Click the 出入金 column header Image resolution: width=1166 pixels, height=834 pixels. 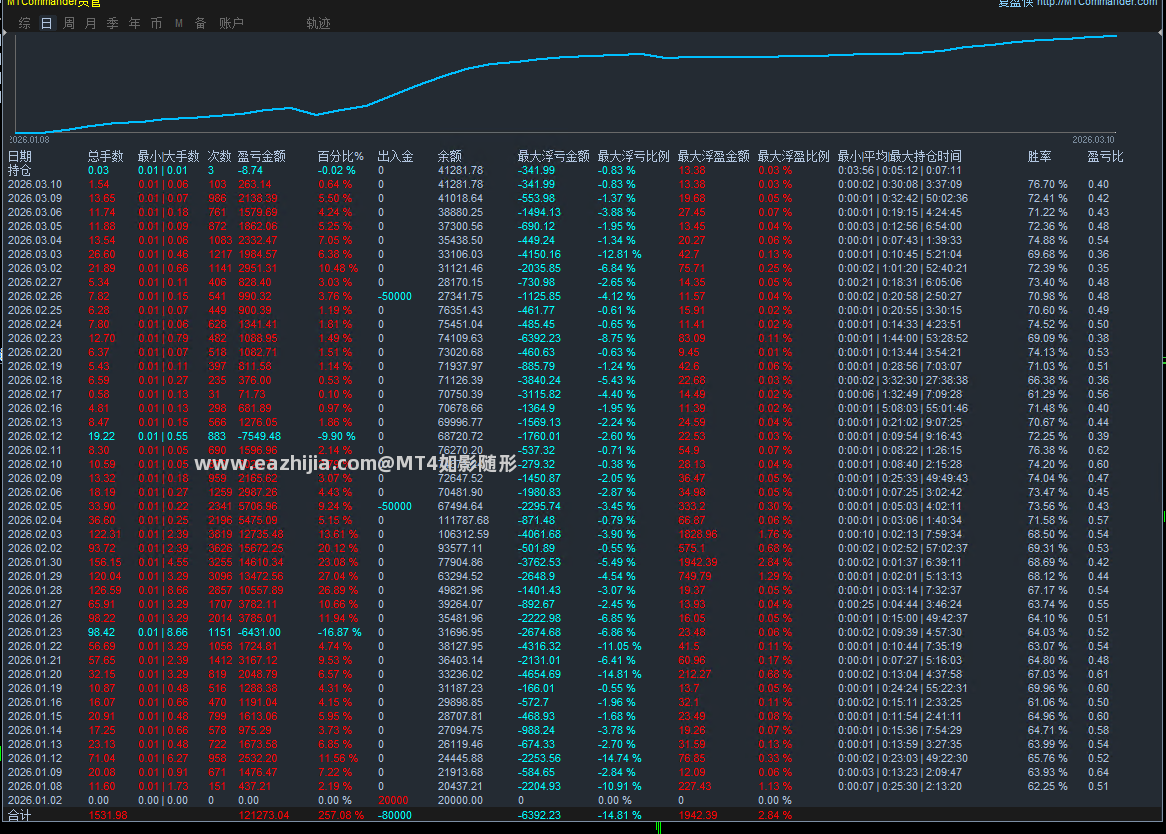[x=396, y=156]
